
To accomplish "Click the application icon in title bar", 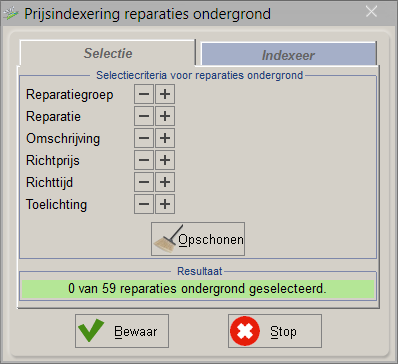I will click(x=11, y=13).
